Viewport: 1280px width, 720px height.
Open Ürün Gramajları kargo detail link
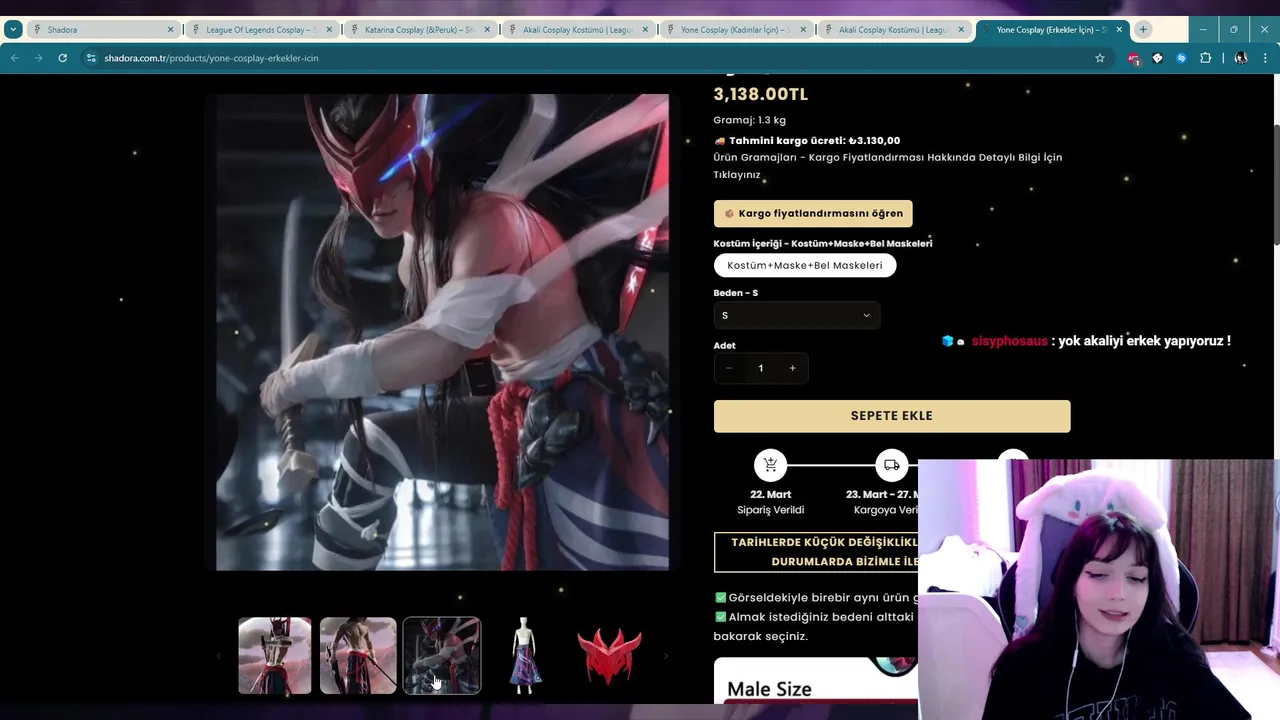point(887,166)
